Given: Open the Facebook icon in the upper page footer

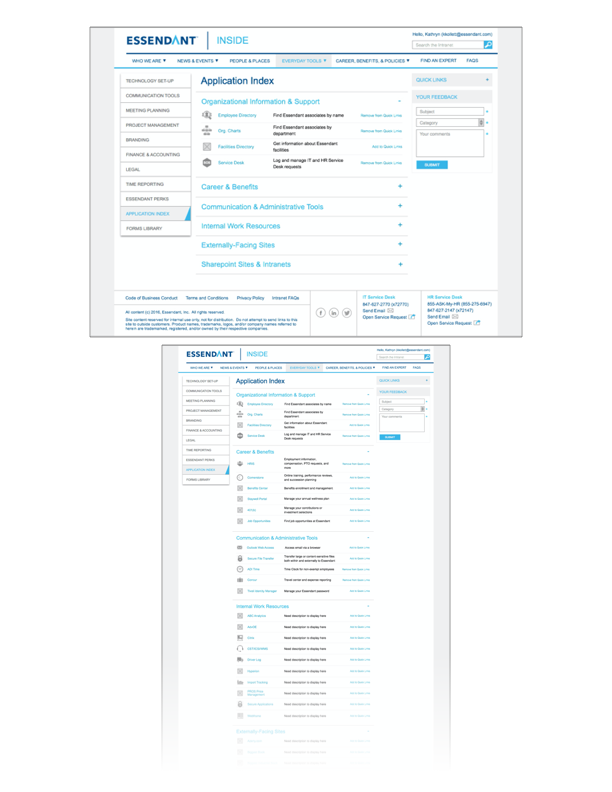Looking at the screenshot, I should [321, 313].
